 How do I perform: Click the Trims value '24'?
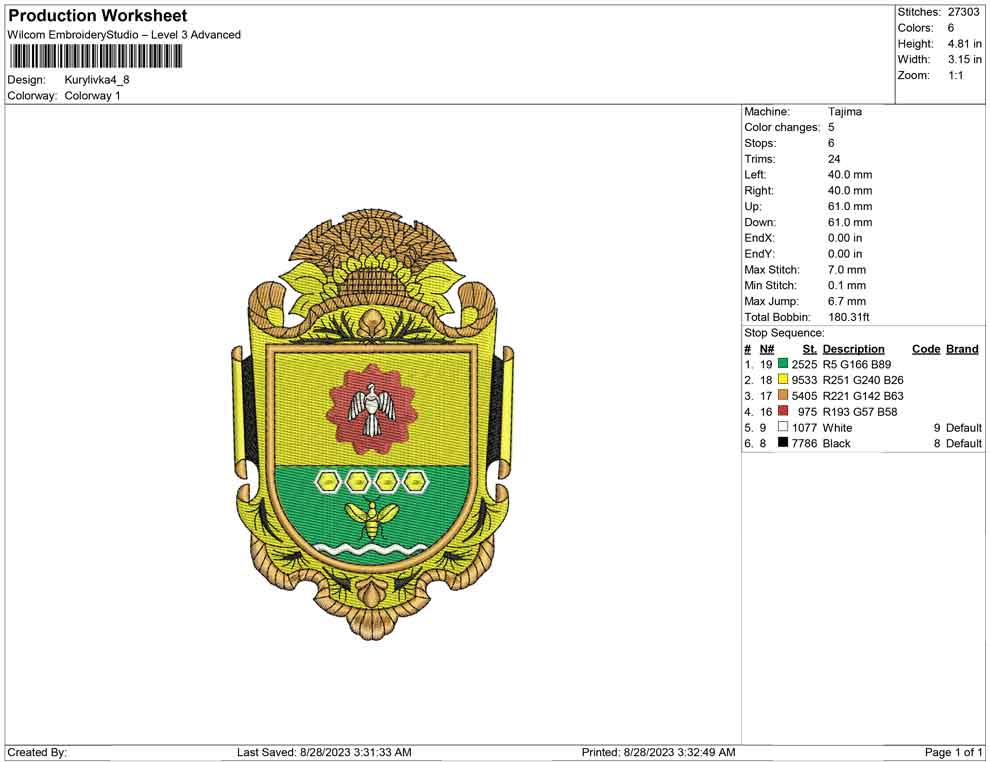coord(834,159)
